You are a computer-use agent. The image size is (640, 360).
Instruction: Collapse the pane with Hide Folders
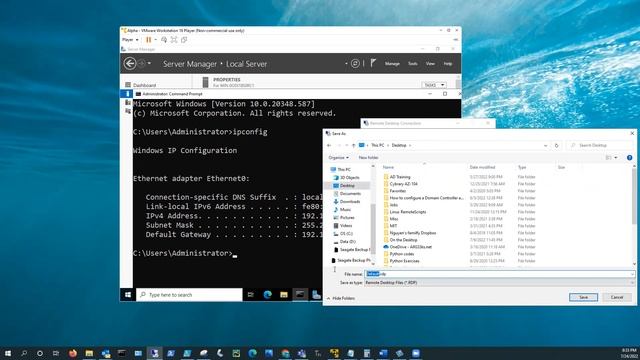(340, 298)
